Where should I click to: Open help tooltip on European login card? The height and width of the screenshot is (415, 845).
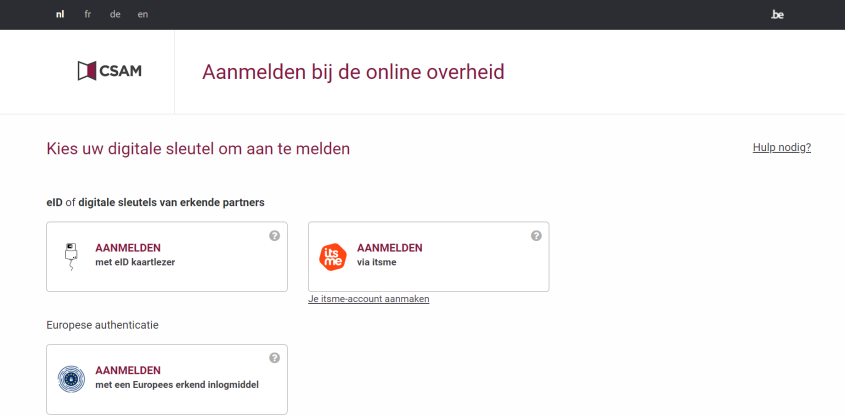[274, 358]
